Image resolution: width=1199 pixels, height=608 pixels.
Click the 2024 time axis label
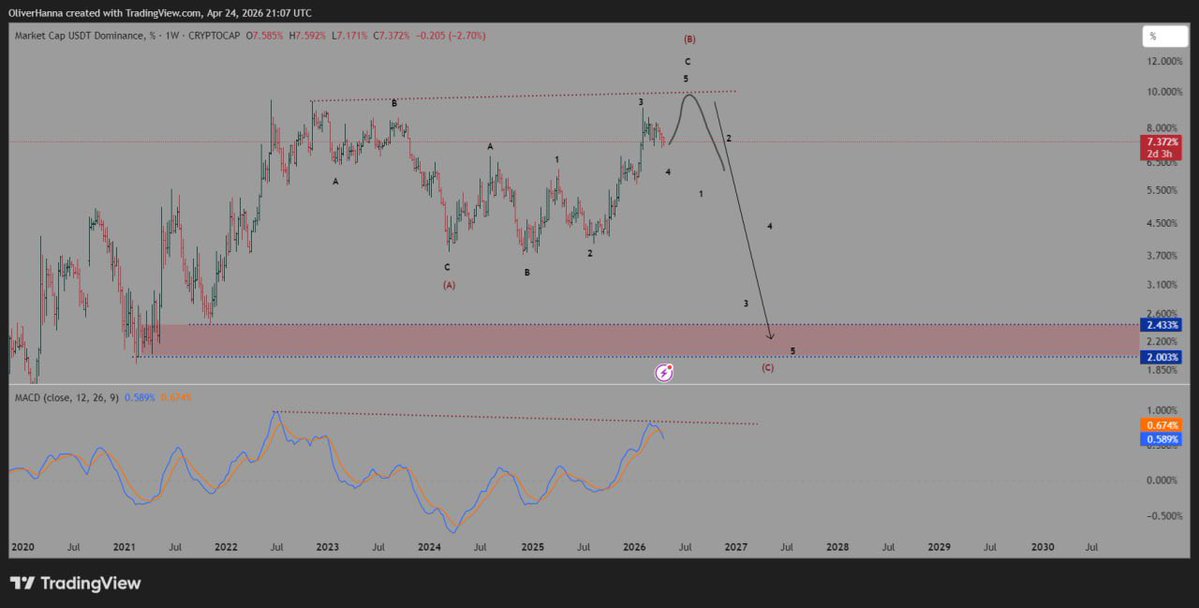tap(429, 548)
